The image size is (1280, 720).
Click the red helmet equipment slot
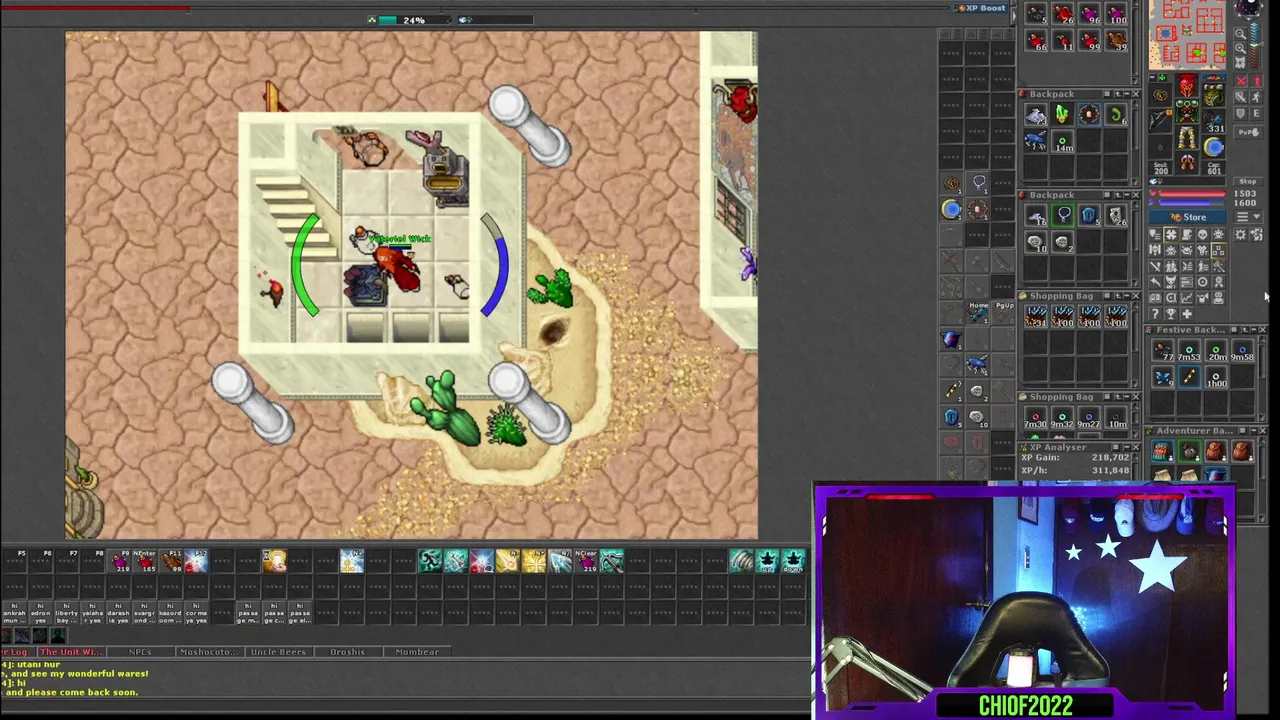(1187, 86)
